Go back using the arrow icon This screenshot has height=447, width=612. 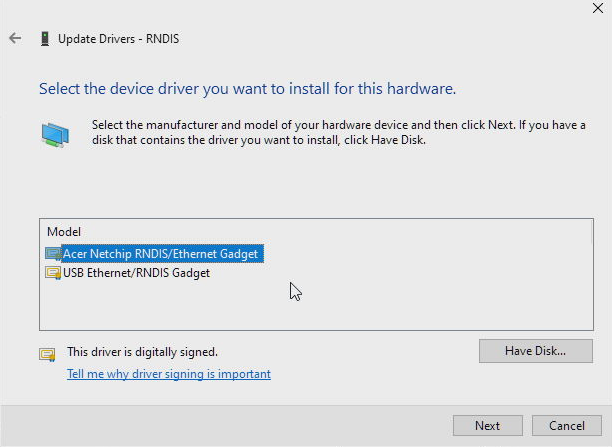[x=15, y=38]
